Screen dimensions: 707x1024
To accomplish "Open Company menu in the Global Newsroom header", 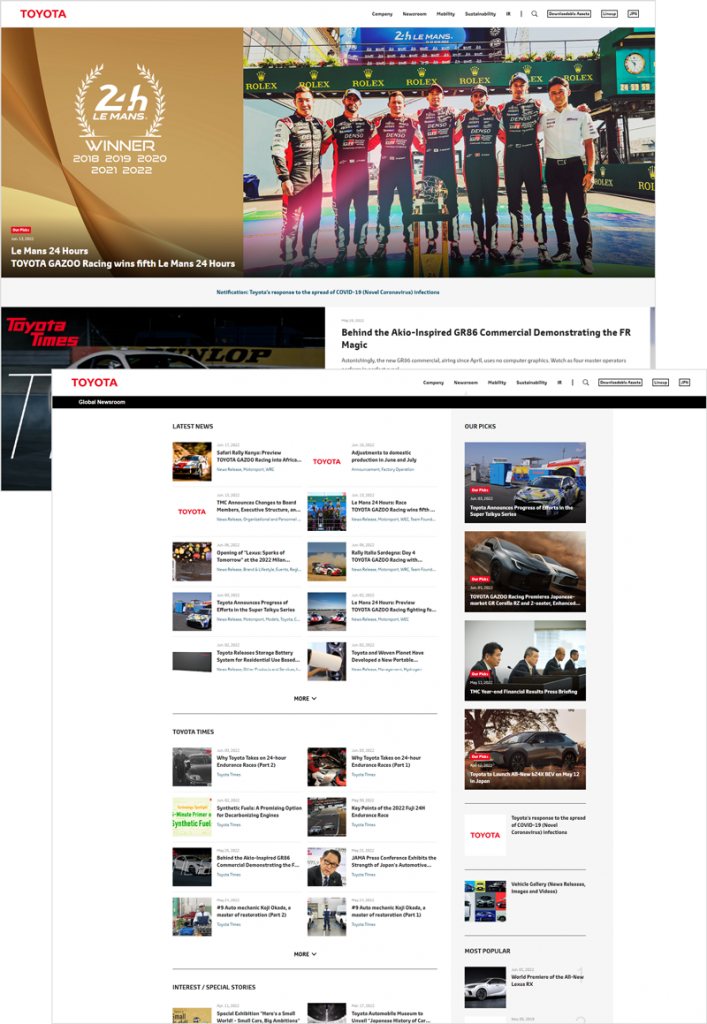I will coord(433,383).
